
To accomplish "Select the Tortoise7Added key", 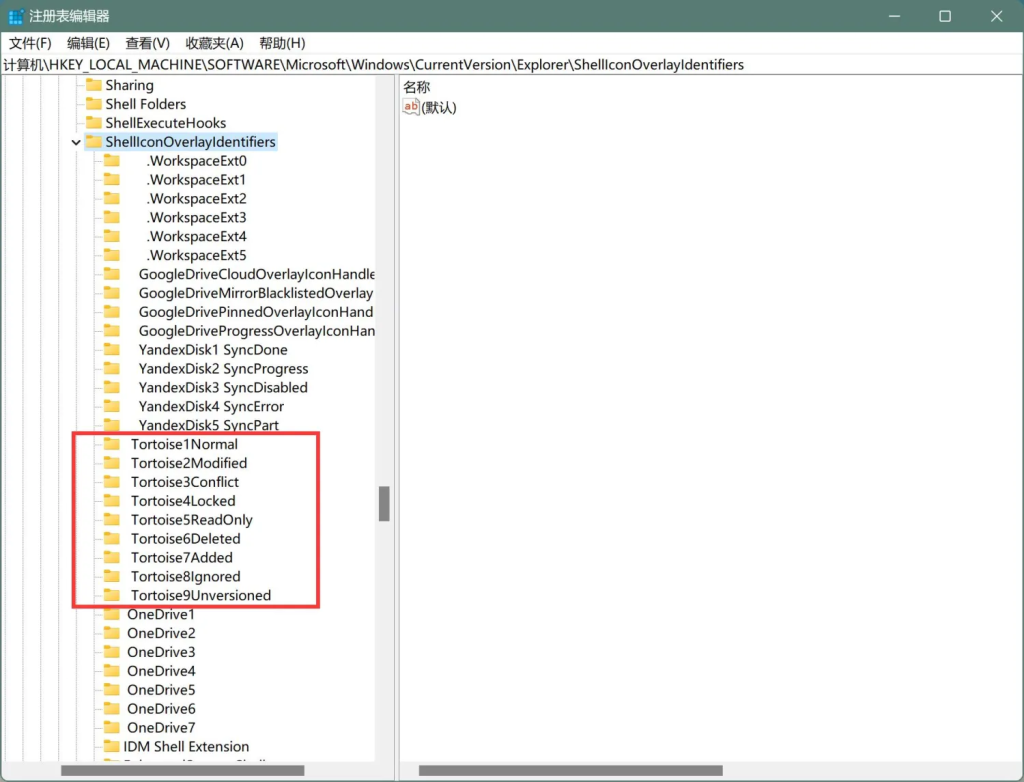I will tap(182, 558).
